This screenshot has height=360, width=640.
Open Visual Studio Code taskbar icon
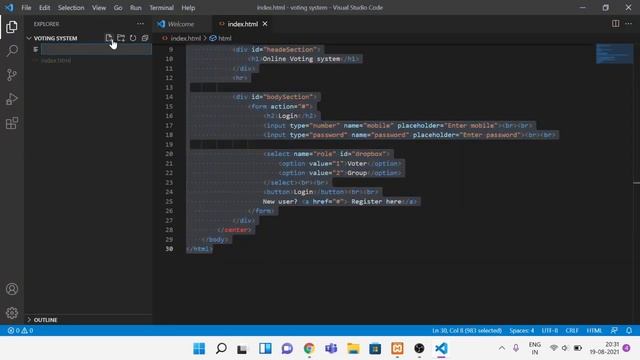tap(441, 348)
